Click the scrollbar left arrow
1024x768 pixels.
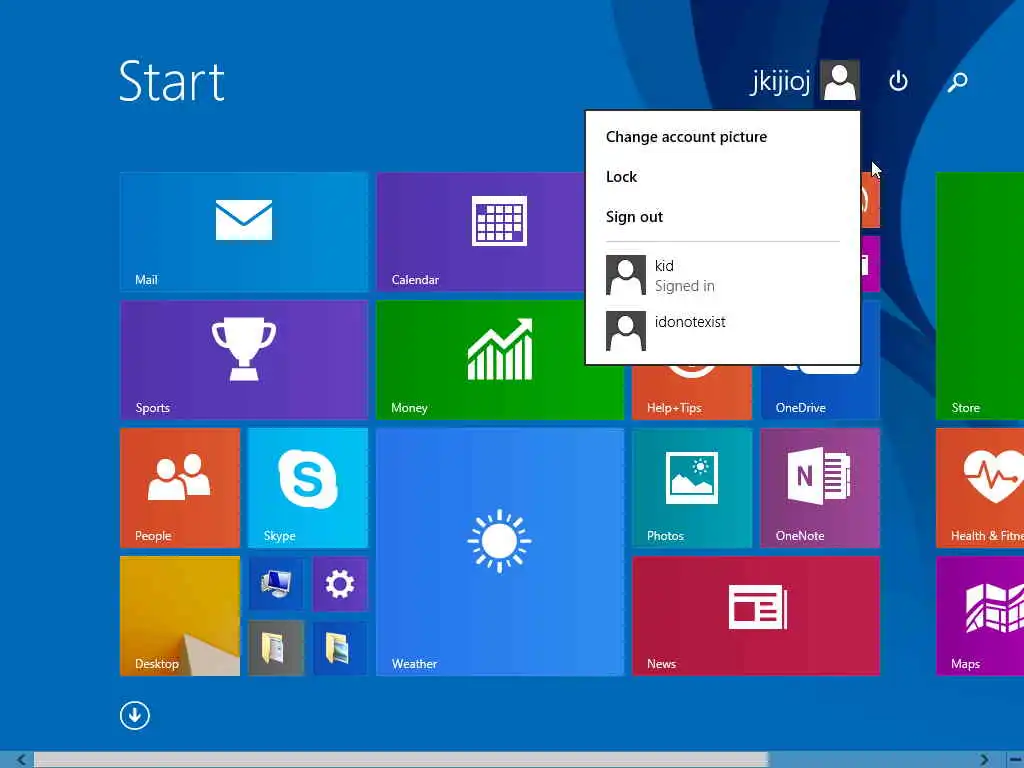[x=21, y=760]
